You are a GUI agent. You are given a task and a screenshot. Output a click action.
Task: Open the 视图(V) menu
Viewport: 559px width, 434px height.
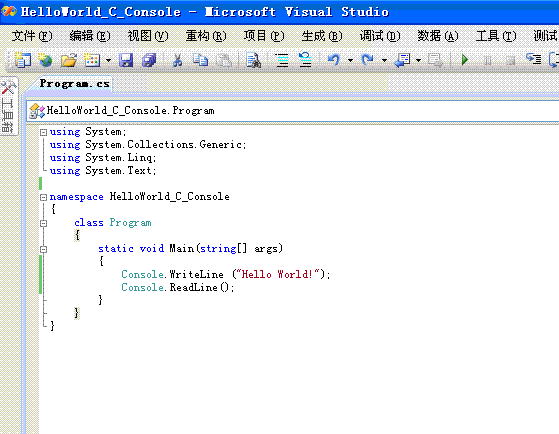[x=148, y=36]
